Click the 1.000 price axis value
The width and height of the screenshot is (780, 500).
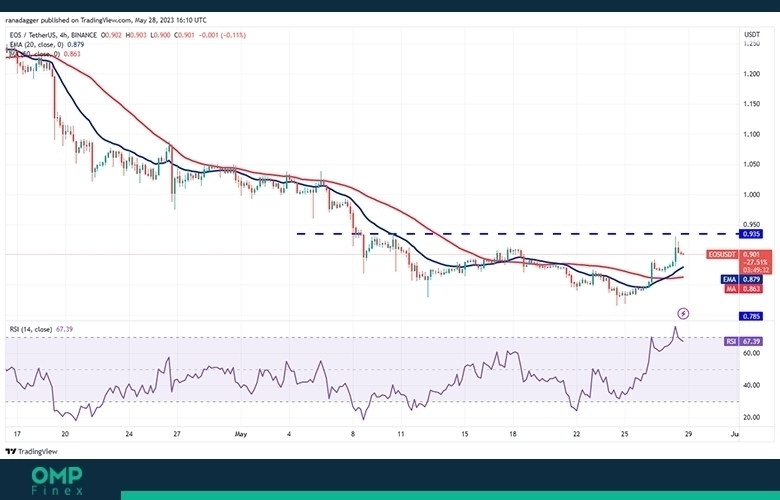(x=752, y=195)
